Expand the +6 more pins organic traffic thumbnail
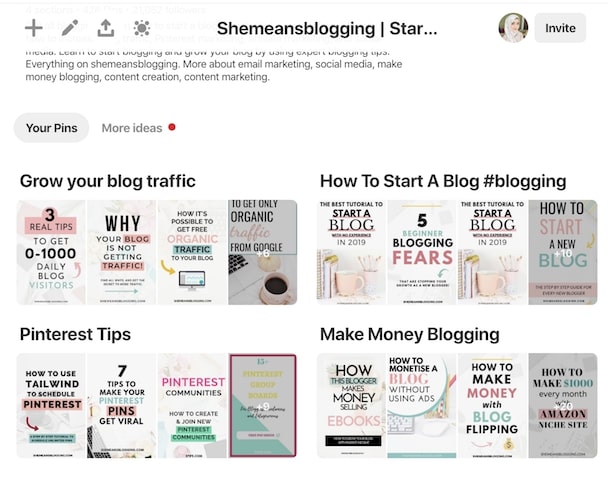 [263, 252]
